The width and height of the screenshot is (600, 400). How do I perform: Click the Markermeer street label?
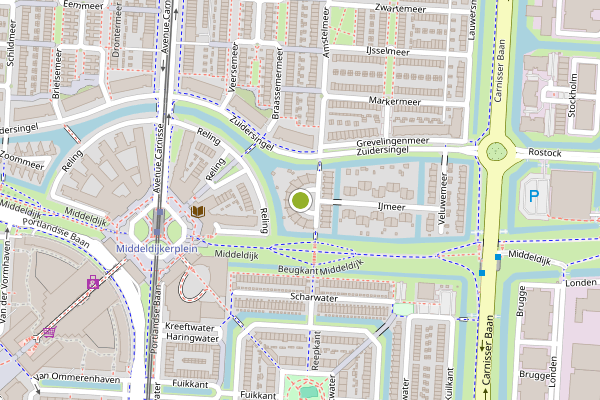tap(395, 101)
